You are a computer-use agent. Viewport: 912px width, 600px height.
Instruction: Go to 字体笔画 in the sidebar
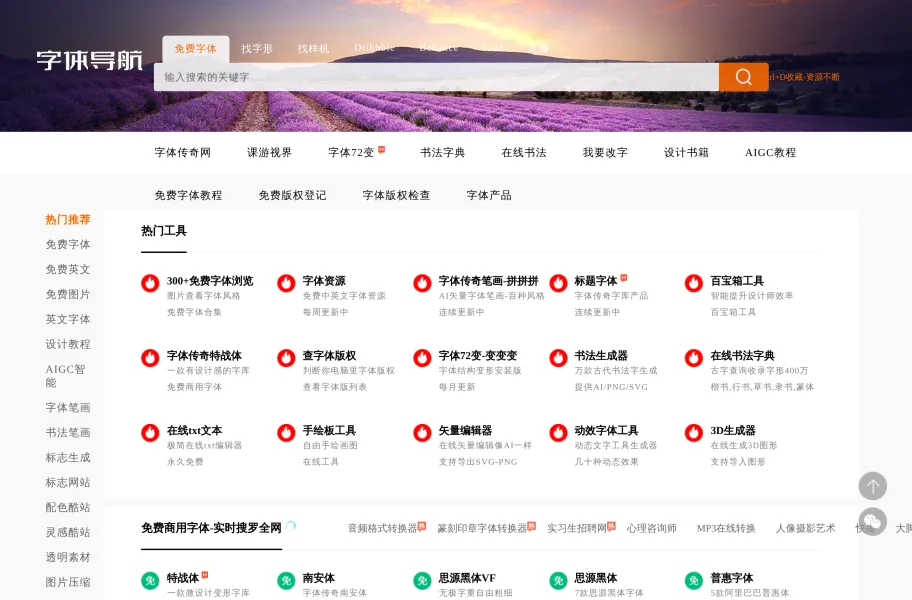(68, 408)
